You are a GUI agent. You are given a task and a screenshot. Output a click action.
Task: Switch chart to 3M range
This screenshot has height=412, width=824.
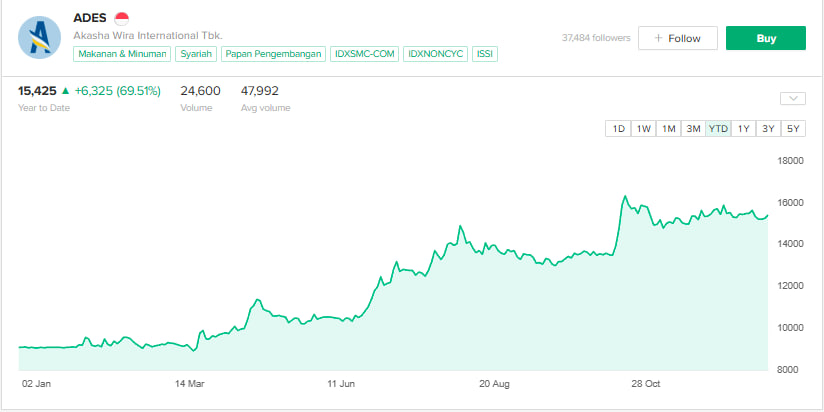[x=693, y=128]
